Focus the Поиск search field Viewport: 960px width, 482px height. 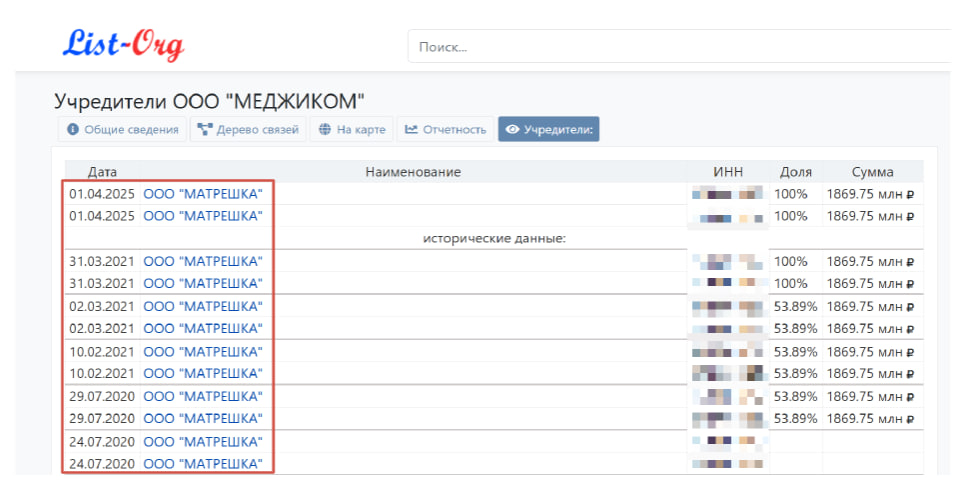point(680,47)
